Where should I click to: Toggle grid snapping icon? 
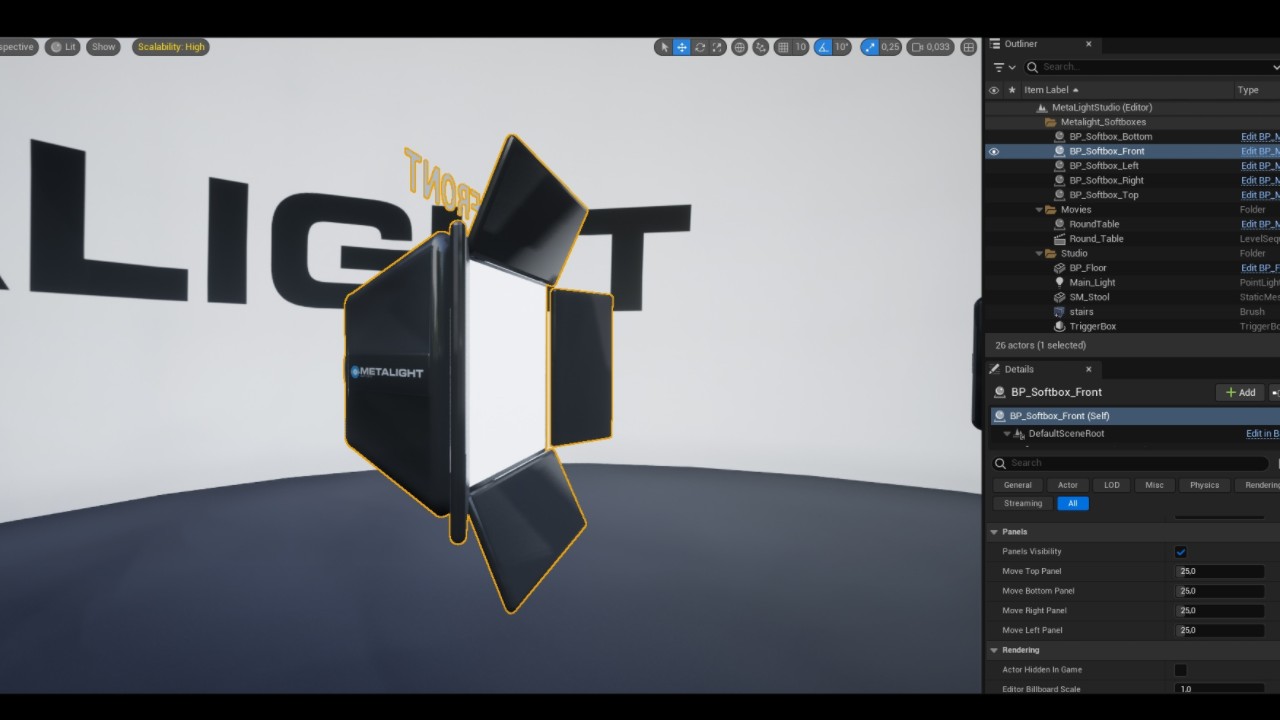783,47
